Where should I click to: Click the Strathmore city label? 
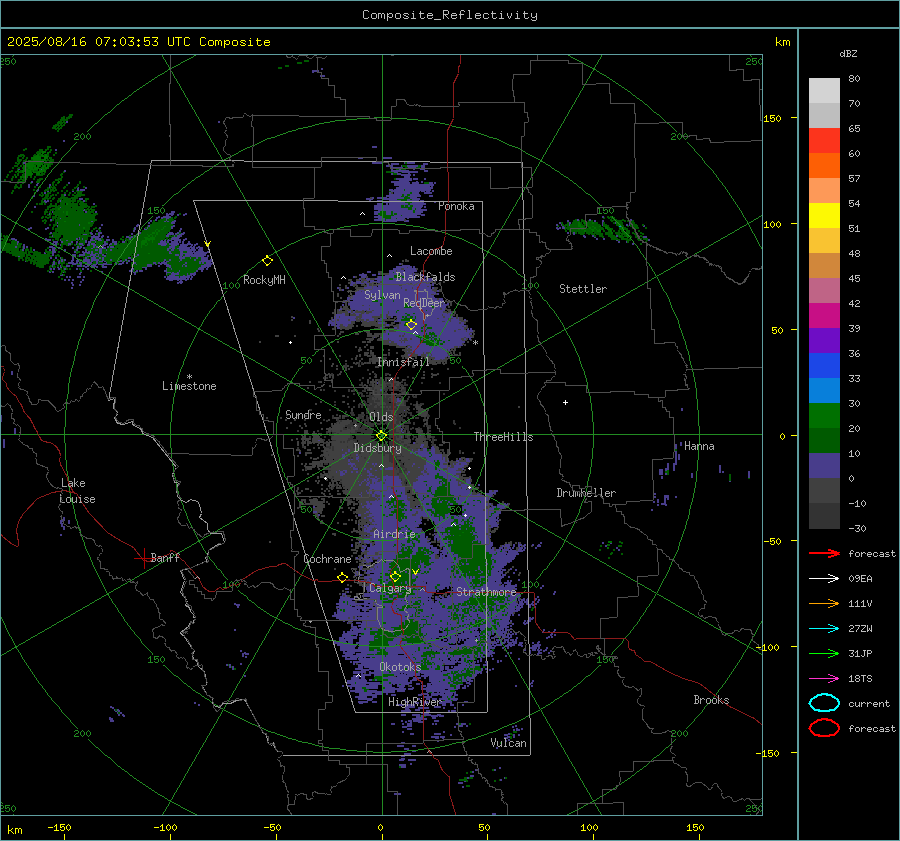pos(486,592)
